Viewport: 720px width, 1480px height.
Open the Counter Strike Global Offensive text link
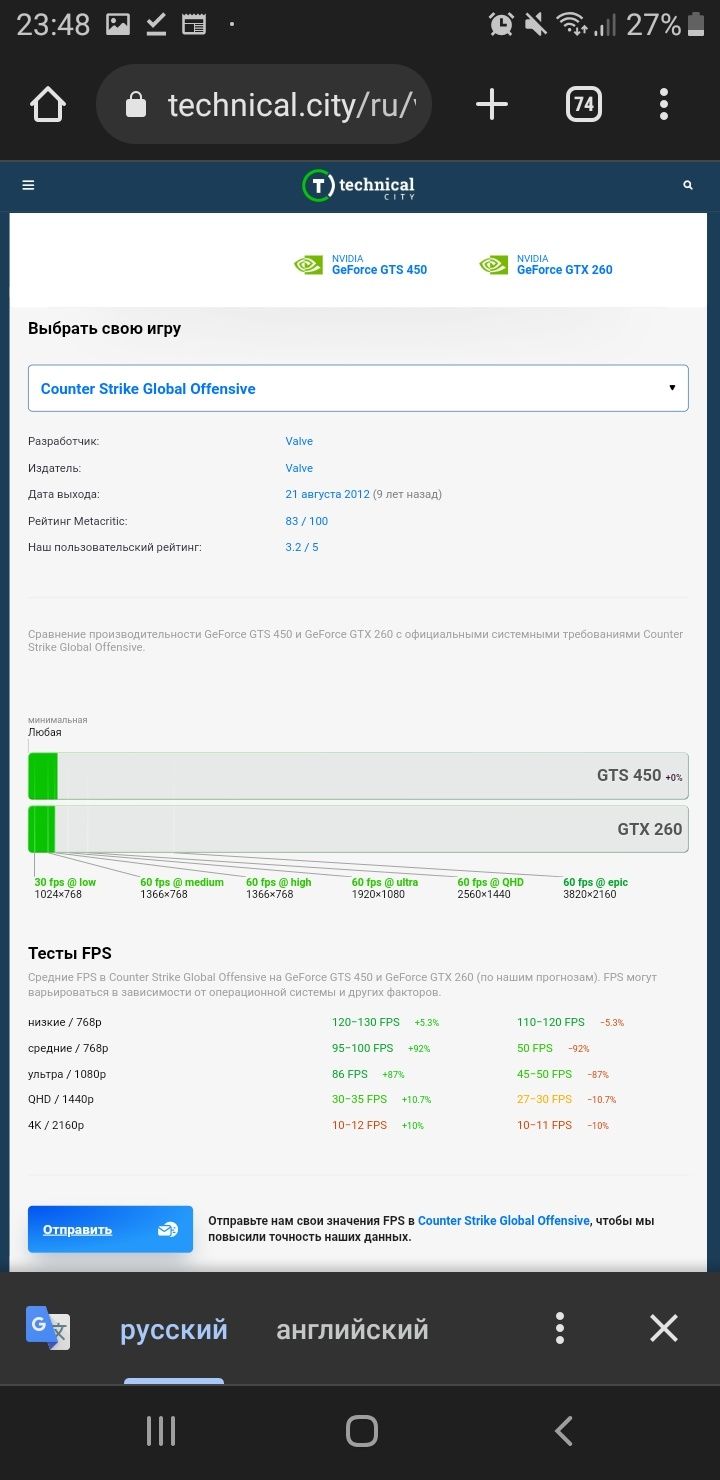[x=504, y=1221]
